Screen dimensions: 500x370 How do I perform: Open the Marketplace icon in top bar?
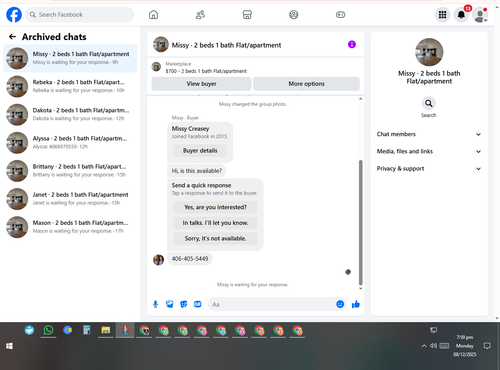click(247, 15)
